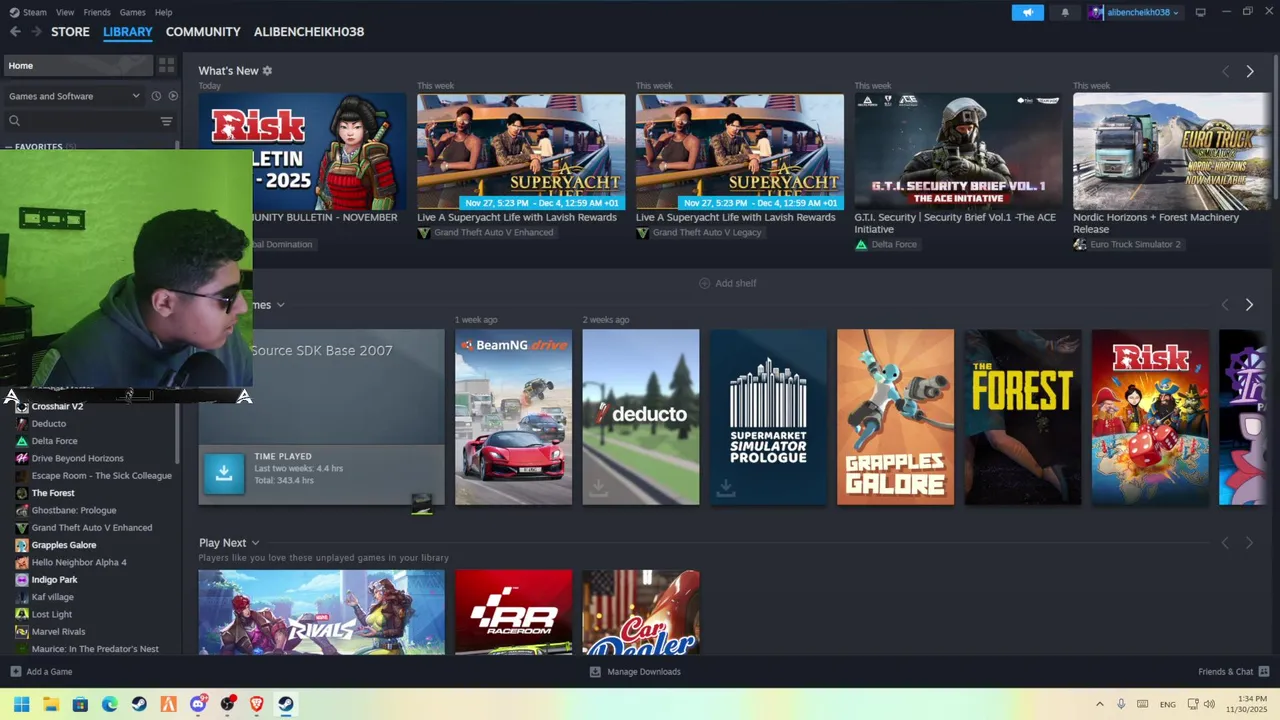Click Manage Downloads text
The height and width of the screenshot is (720, 1280).
click(644, 672)
